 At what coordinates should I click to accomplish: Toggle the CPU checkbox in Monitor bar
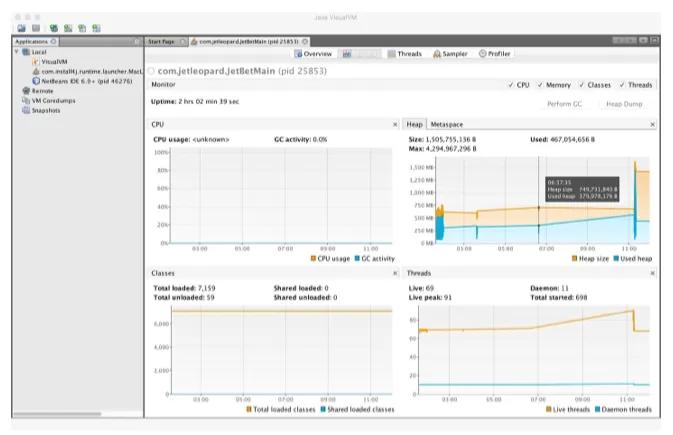[511, 85]
